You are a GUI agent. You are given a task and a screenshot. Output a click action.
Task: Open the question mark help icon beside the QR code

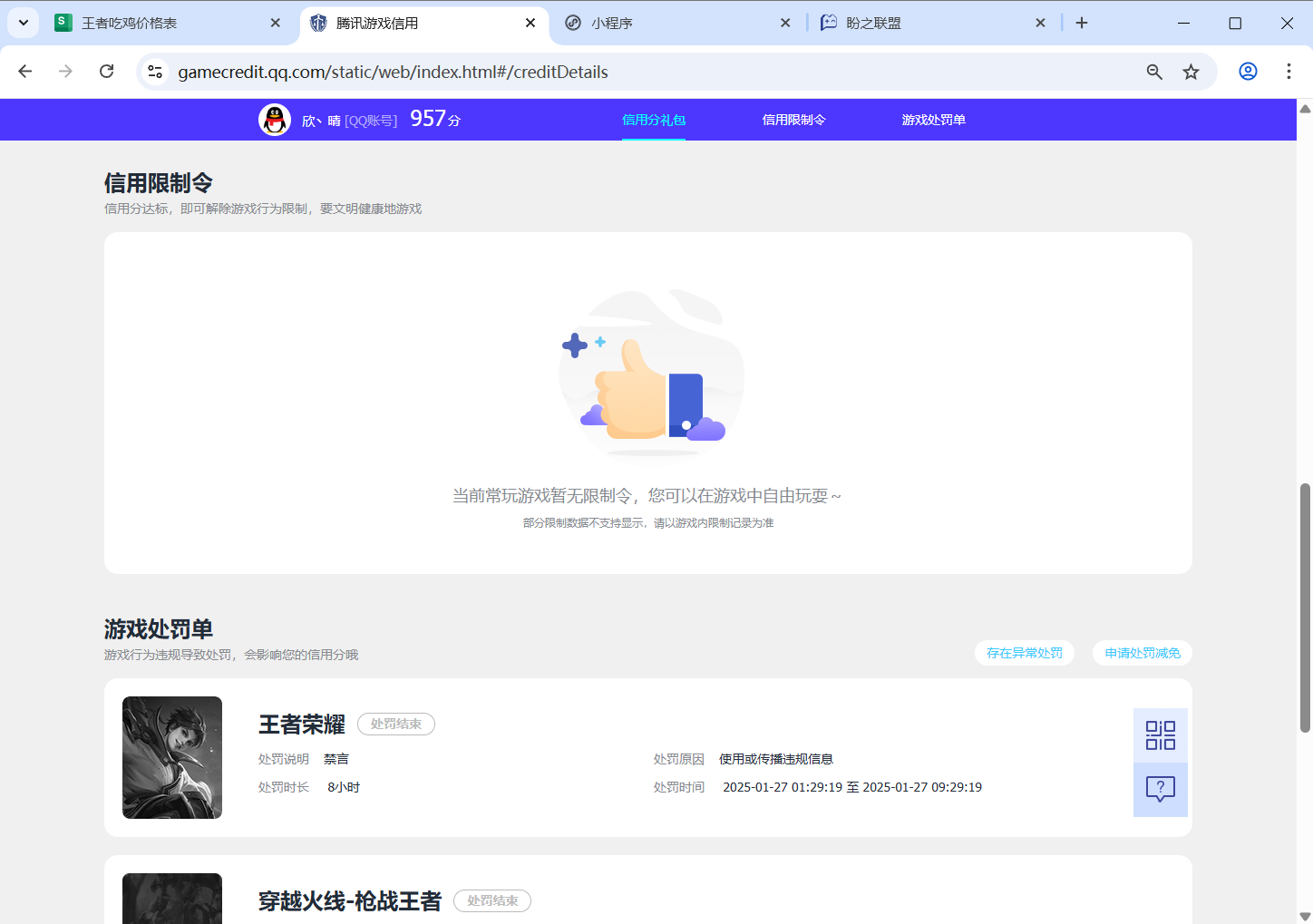coord(1161,790)
